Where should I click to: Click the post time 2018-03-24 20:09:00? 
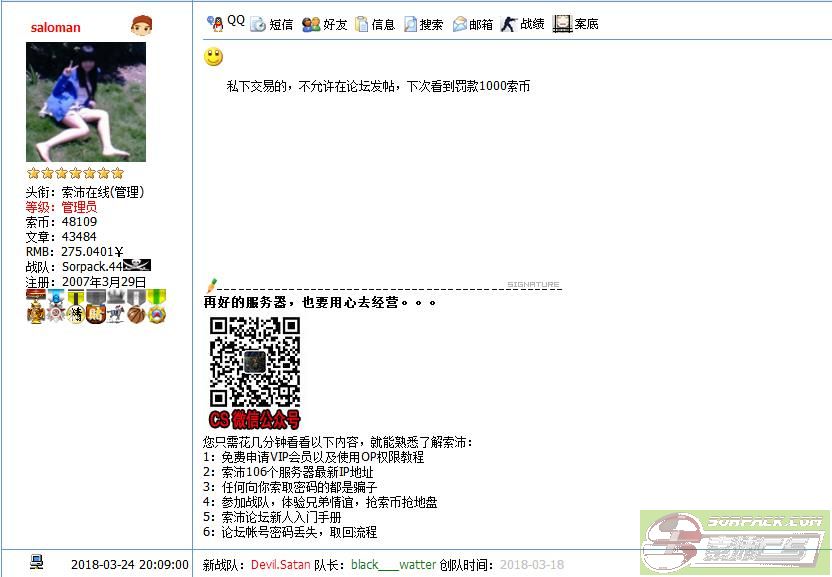(x=130, y=565)
